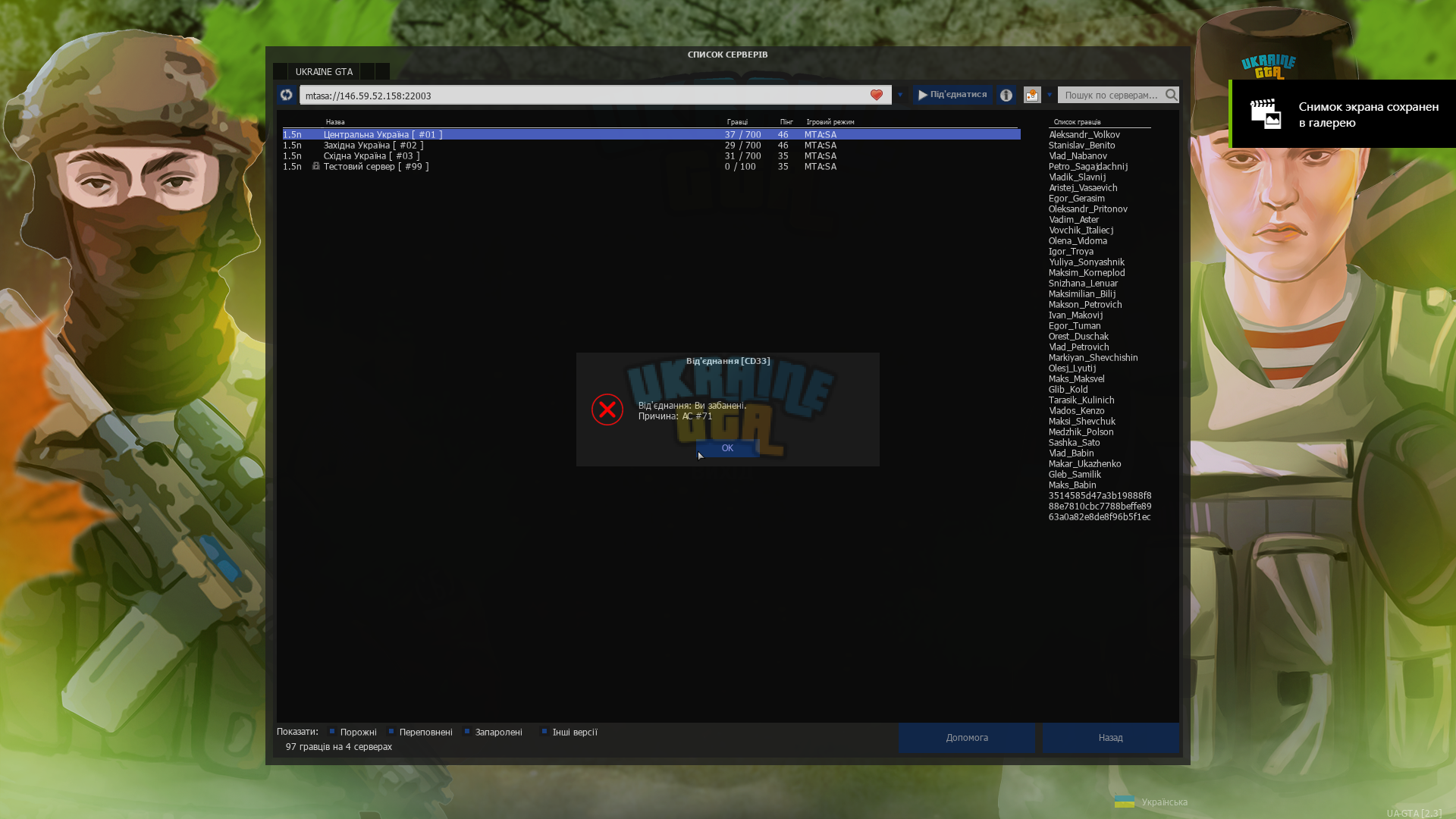Click player Tarasik_Kulinich in player list
Viewport: 1456px width, 819px height.
(x=1081, y=400)
